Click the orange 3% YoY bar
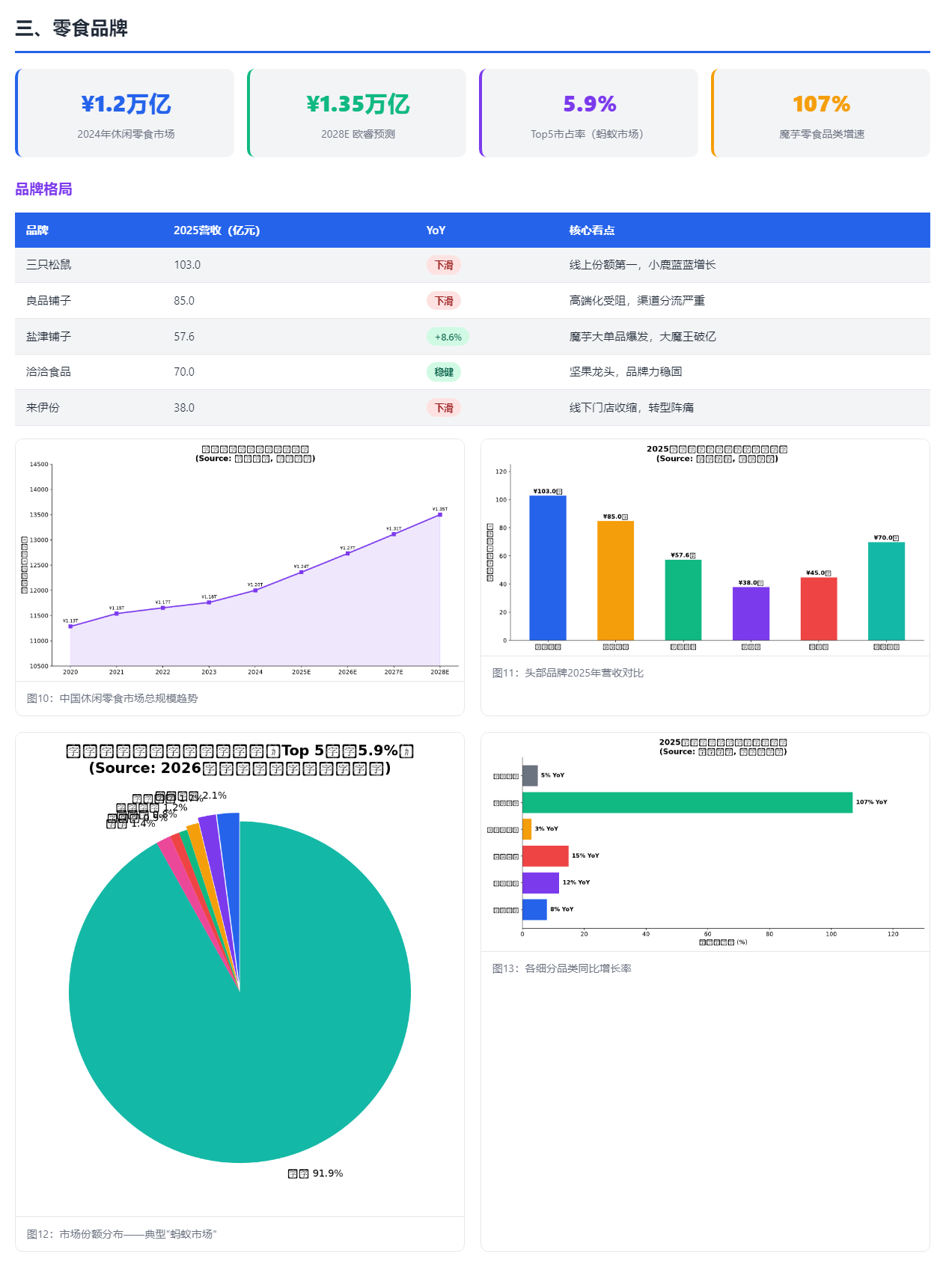Image resolution: width=952 pixels, height=1264 pixels. pyautogui.click(x=527, y=829)
